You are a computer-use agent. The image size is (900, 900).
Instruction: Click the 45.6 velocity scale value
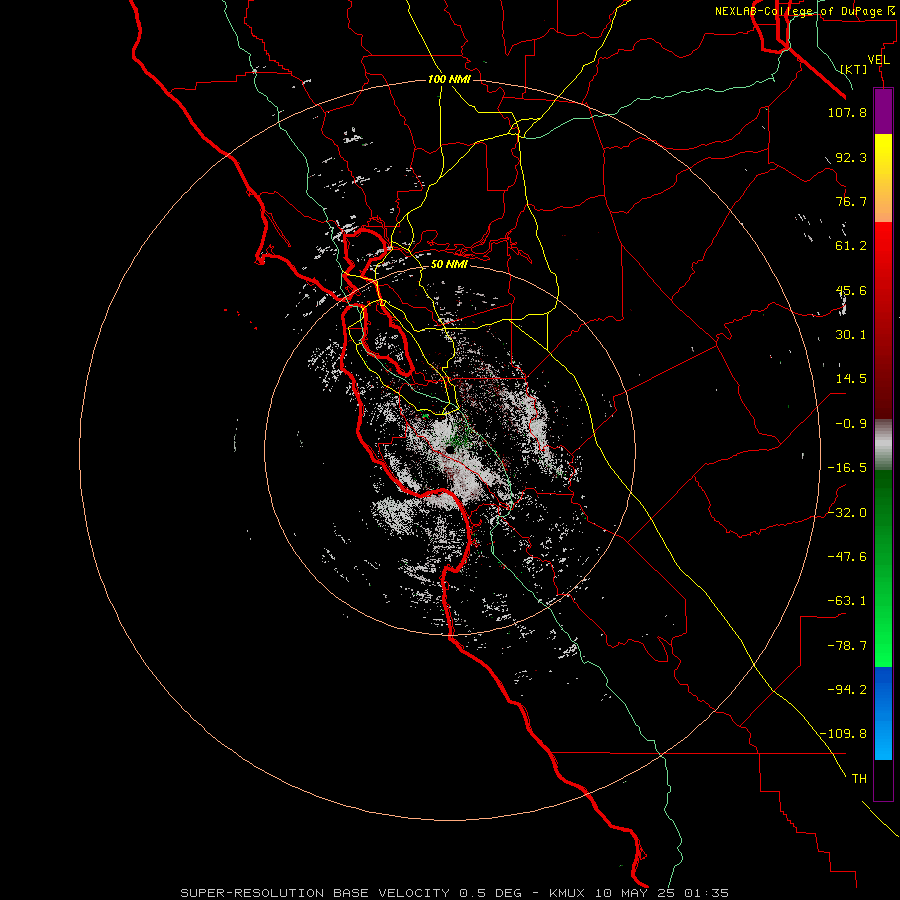pyautogui.click(x=851, y=290)
